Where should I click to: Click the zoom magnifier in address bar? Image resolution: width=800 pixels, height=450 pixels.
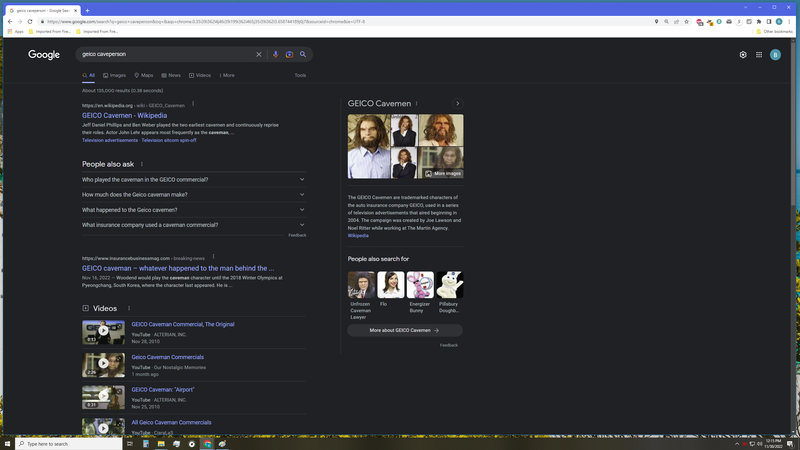666,21
